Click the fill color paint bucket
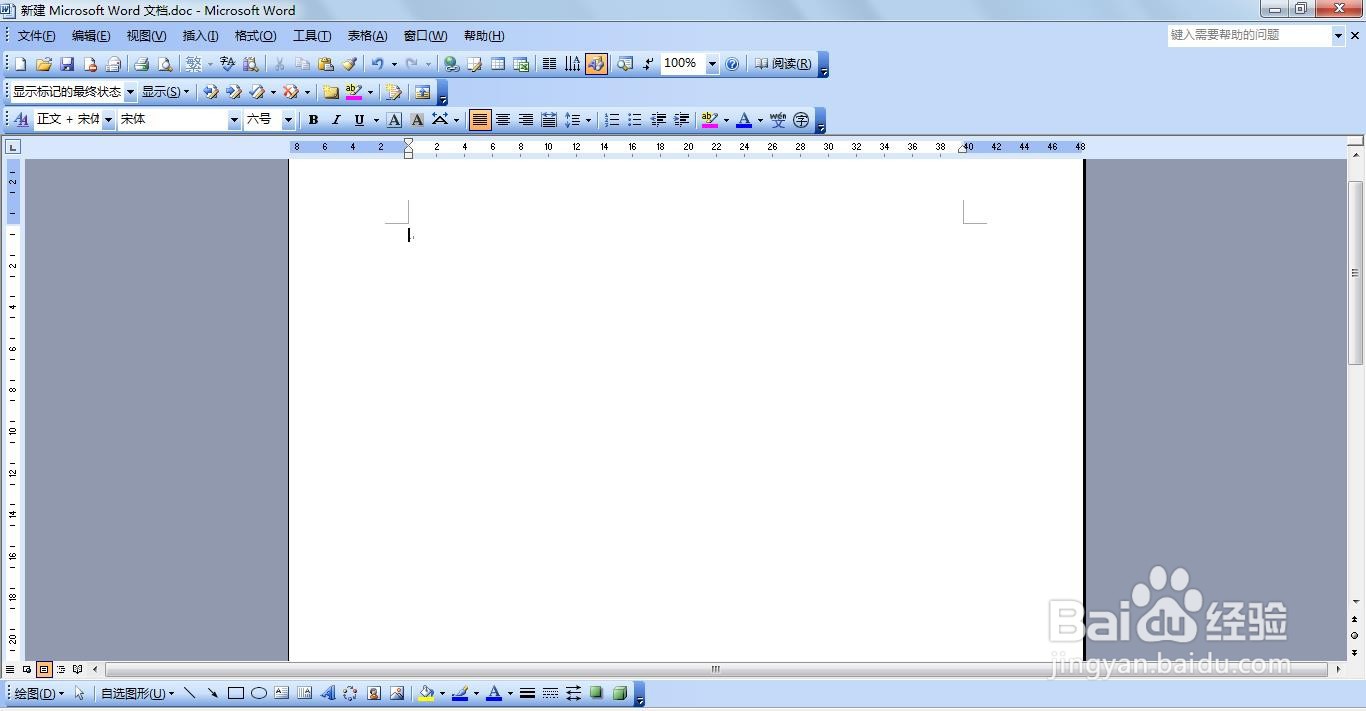Viewport: 1366px width, 711px height. pyautogui.click(x=426, y=693)
